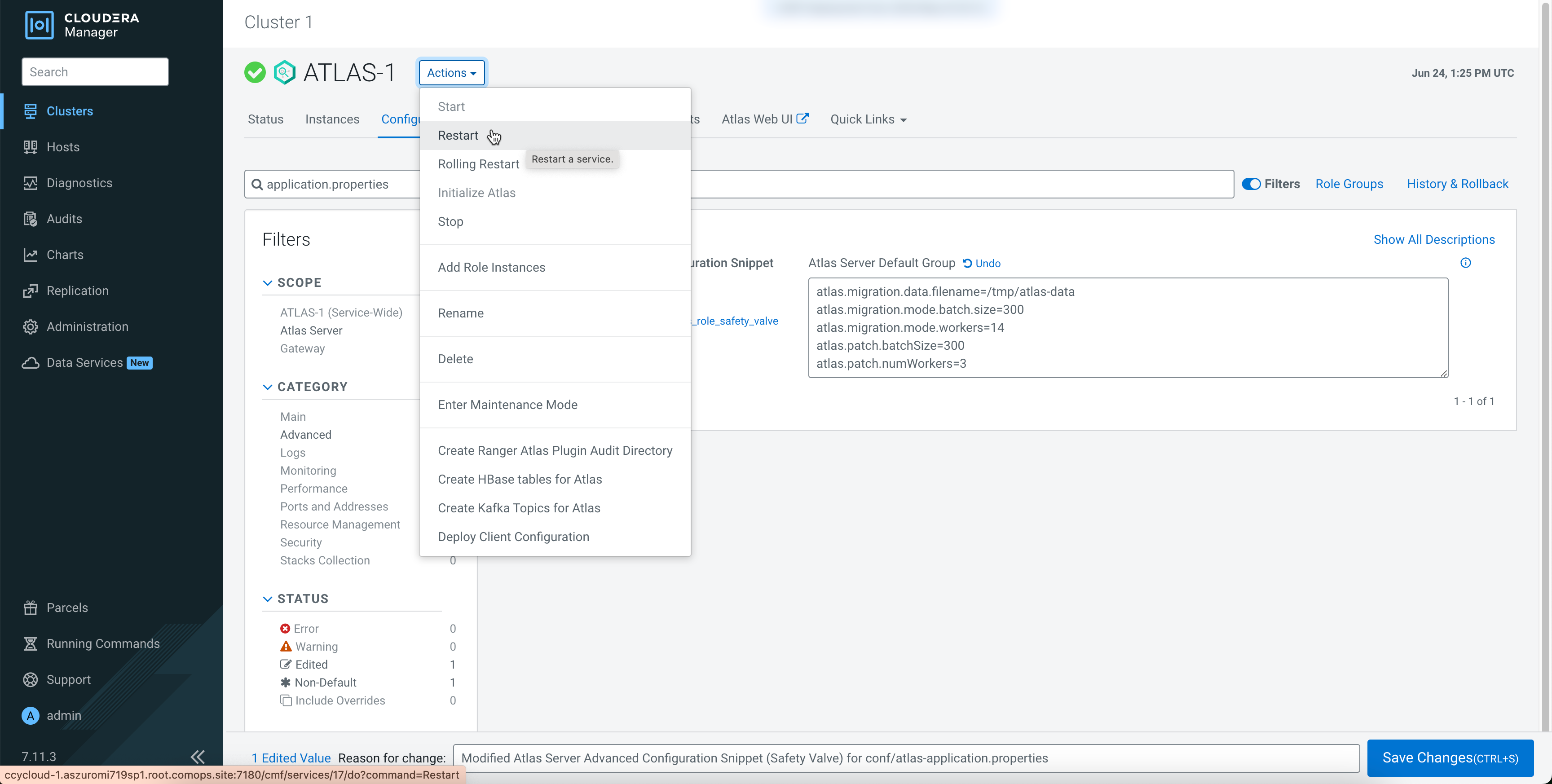
Task: Select Enter Maintenance Mode menu item
Action: click(507, 405)
